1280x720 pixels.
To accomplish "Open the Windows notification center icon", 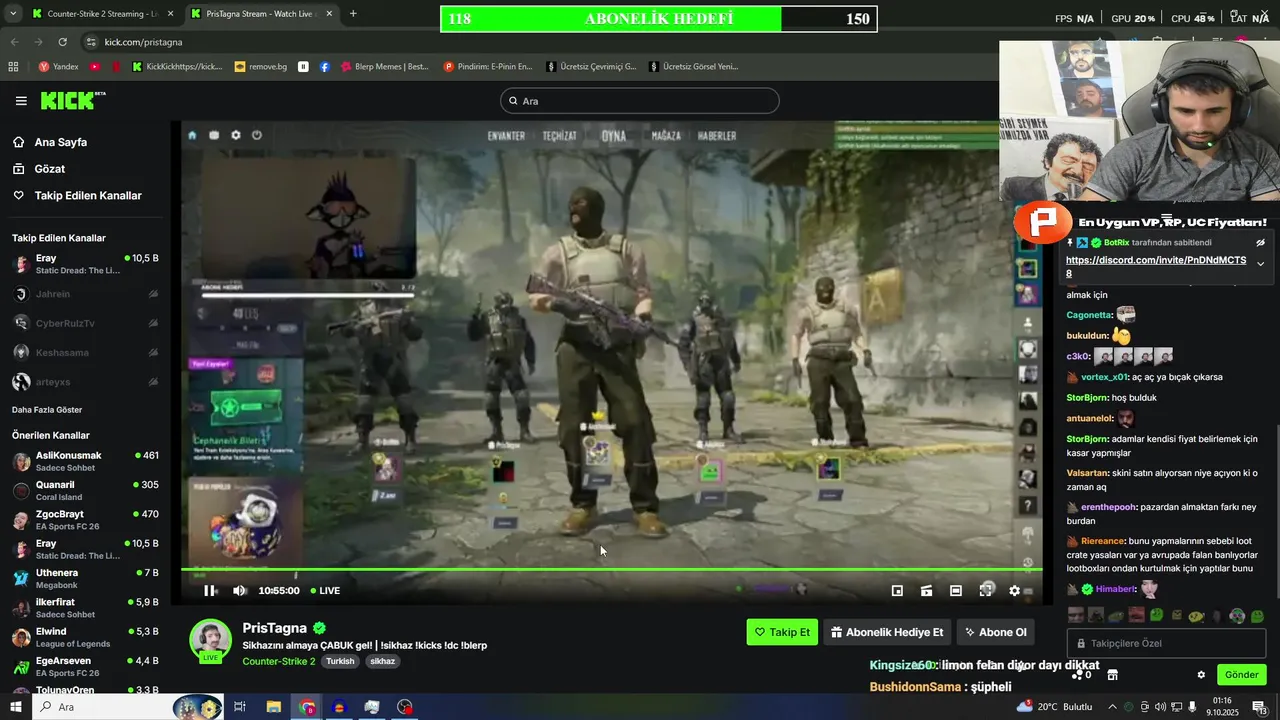I will point(1260,707).
